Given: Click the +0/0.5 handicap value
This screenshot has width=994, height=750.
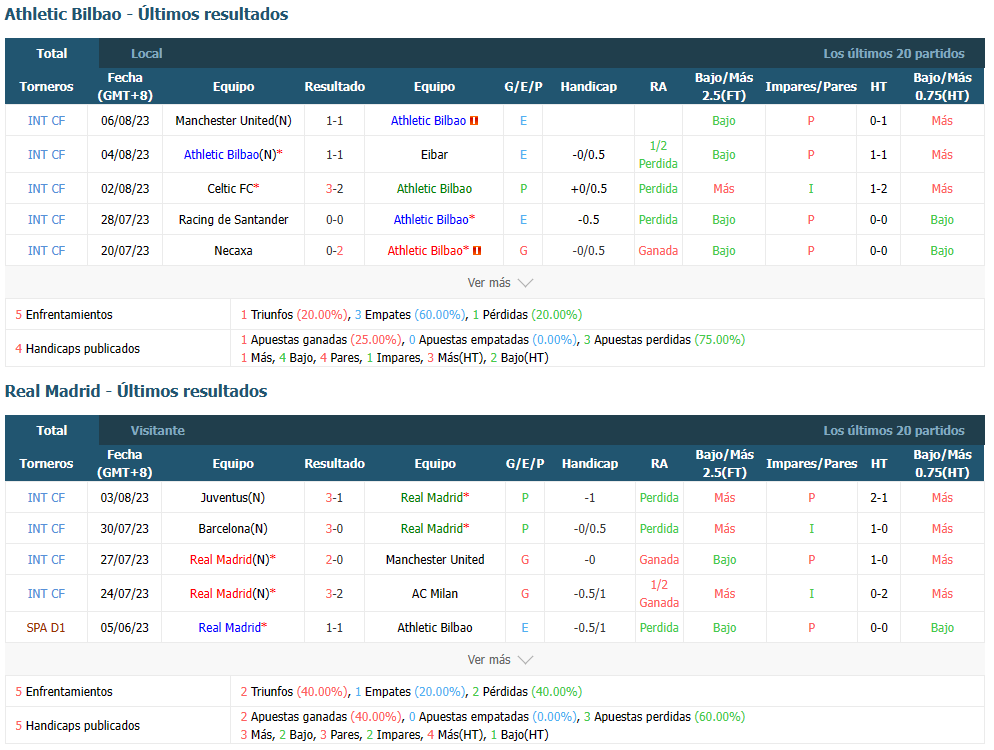Looking at the screenshot, I should click(589, 188).
